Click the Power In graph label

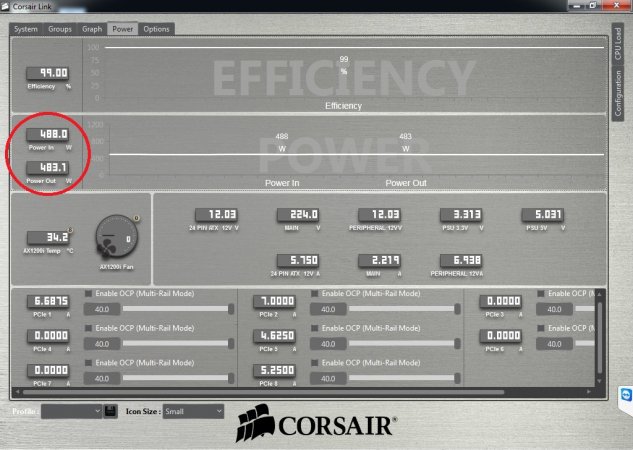(282, 183)
